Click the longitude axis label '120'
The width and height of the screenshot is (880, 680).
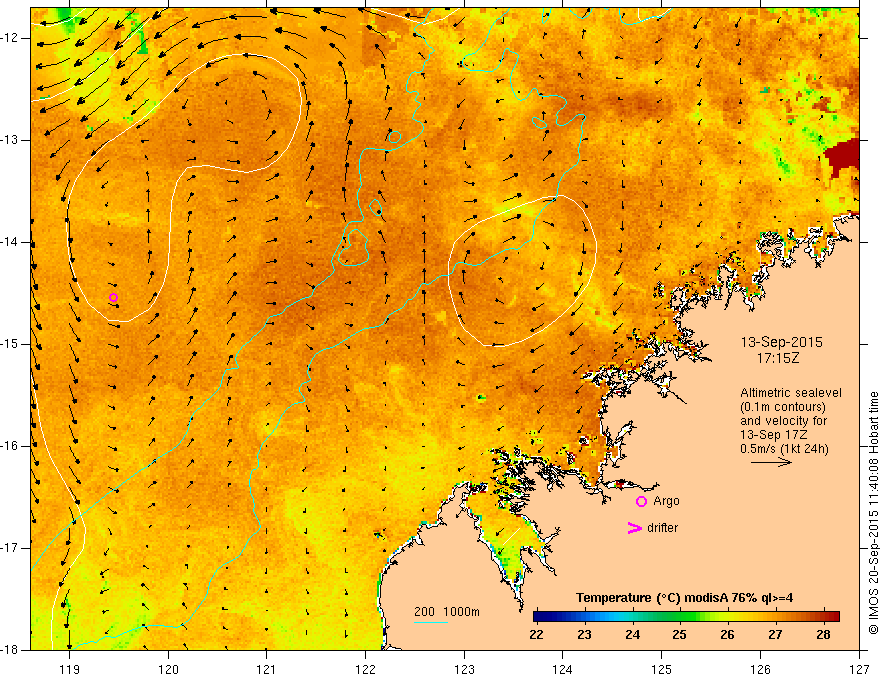tap(168, 669)
